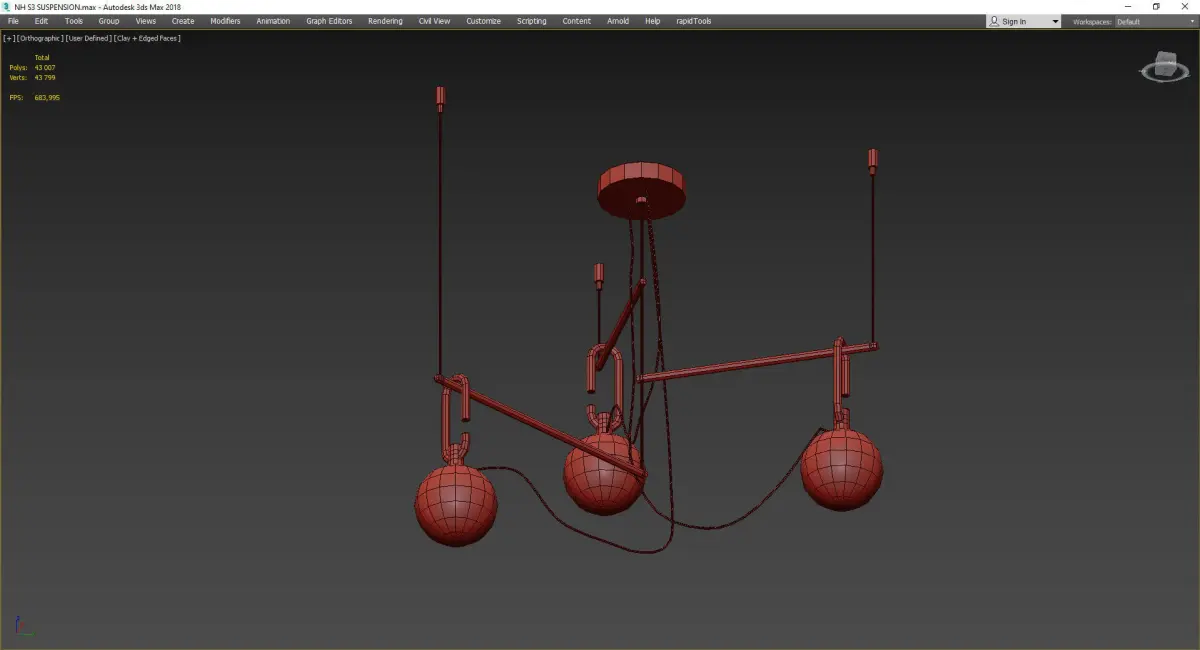Click the User Defined shading label

point(88,38)
